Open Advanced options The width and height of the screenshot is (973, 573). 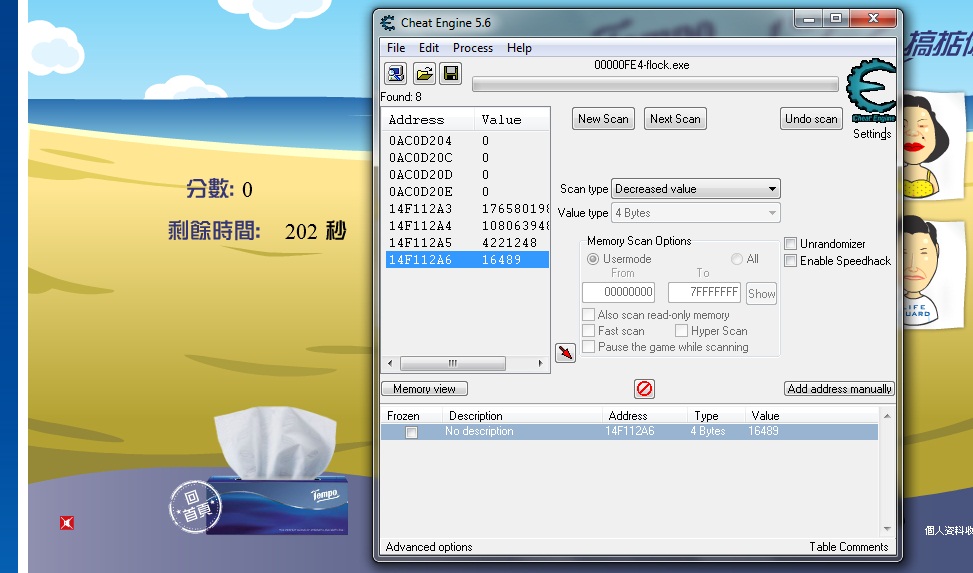tap(429, 547)
